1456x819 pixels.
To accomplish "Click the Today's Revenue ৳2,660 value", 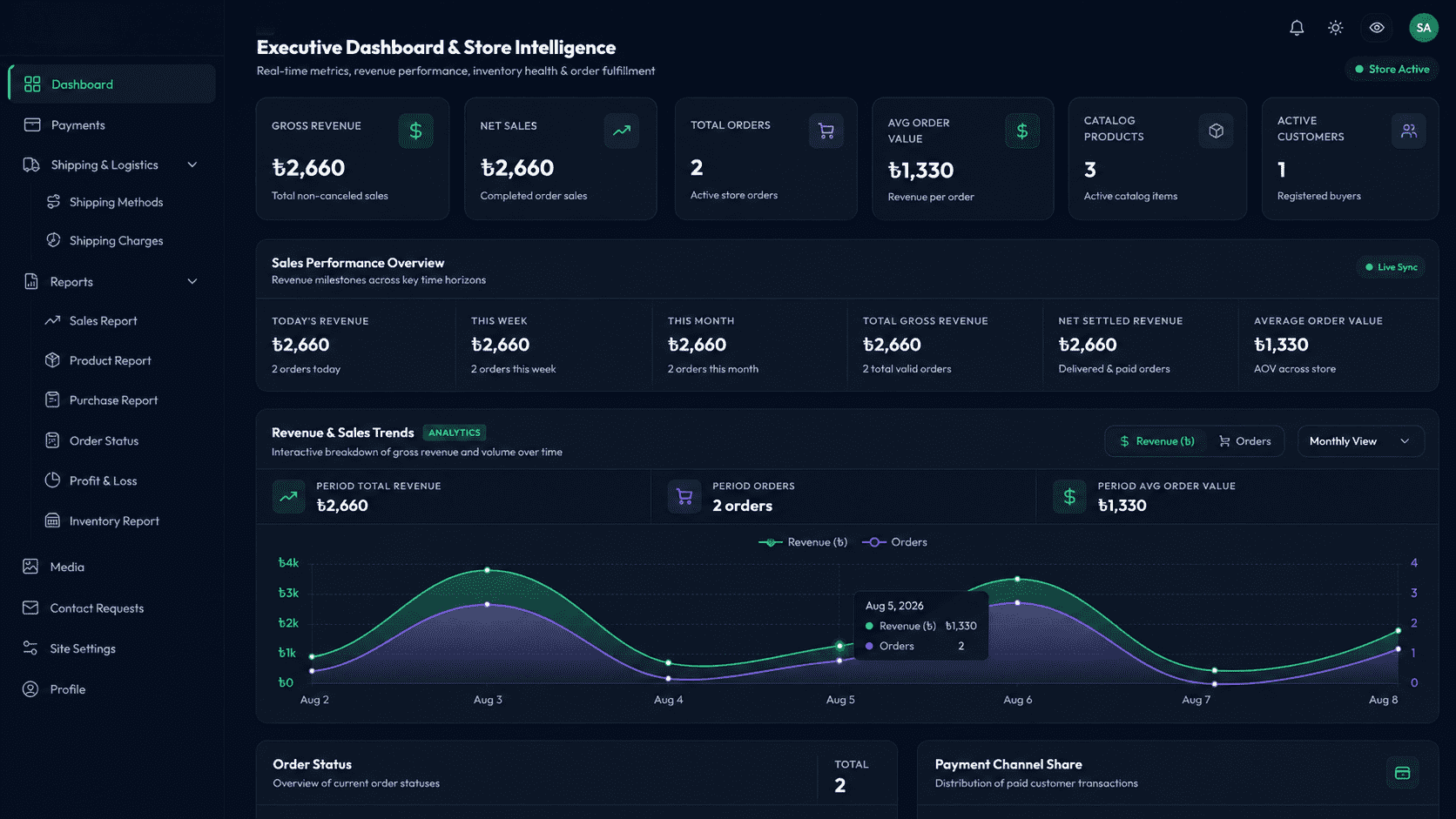I will (x=300, y=345).
